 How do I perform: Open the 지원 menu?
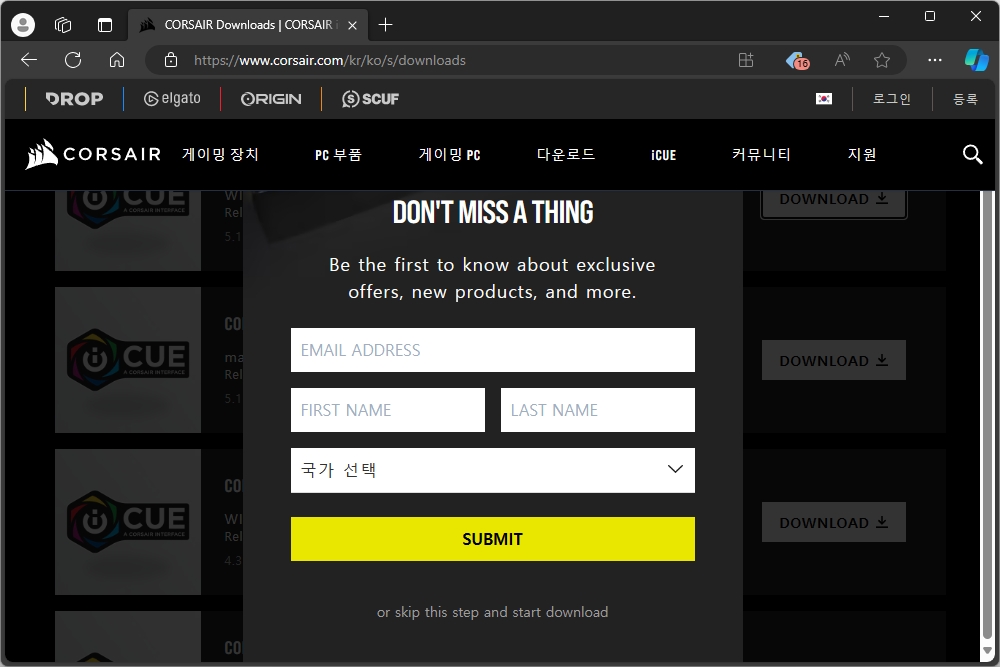(x=862, y=154)
